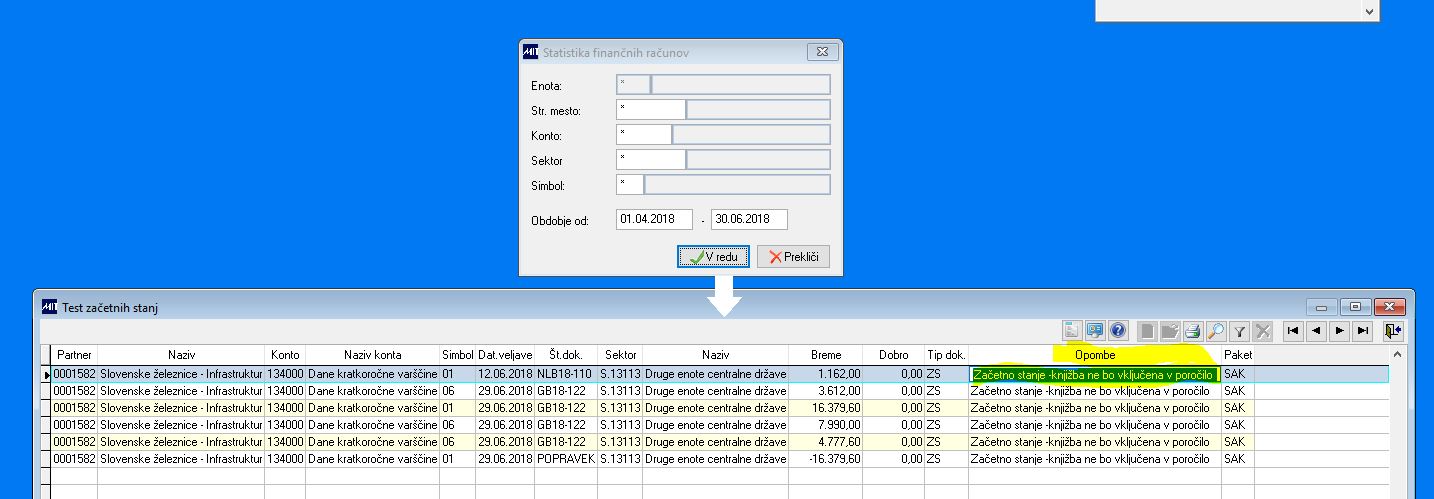
Task: Click the Obdobje od start date field
Action: (654, 219)
